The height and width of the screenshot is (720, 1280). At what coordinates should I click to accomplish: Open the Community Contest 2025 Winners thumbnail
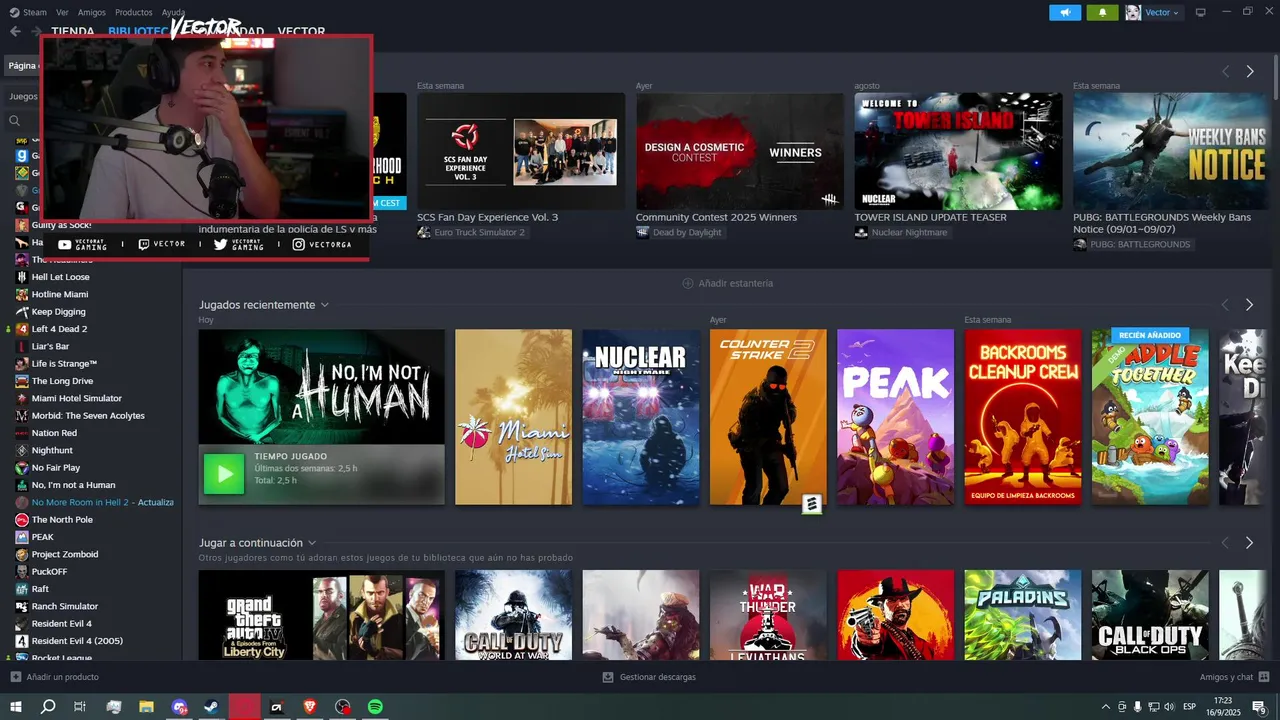click(x=740, y=151)
